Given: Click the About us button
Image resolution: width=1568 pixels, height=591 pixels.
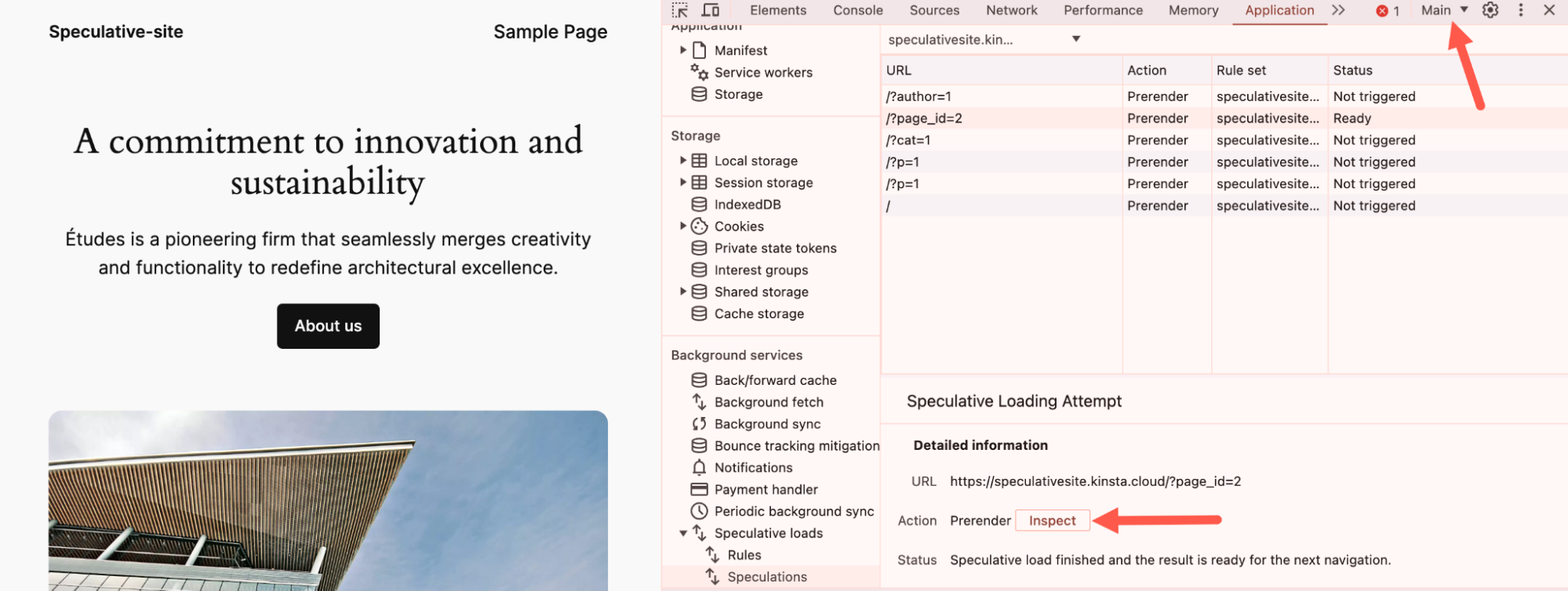Looking at the screenshot, I should pos(328,326).
